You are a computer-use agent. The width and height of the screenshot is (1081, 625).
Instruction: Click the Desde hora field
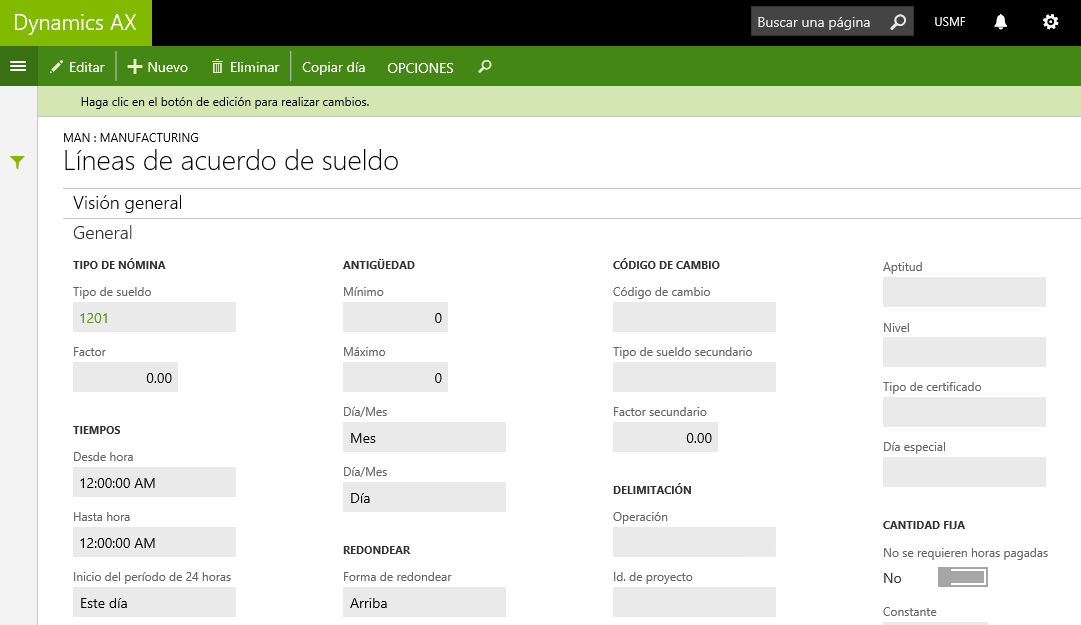pos(154,482)
